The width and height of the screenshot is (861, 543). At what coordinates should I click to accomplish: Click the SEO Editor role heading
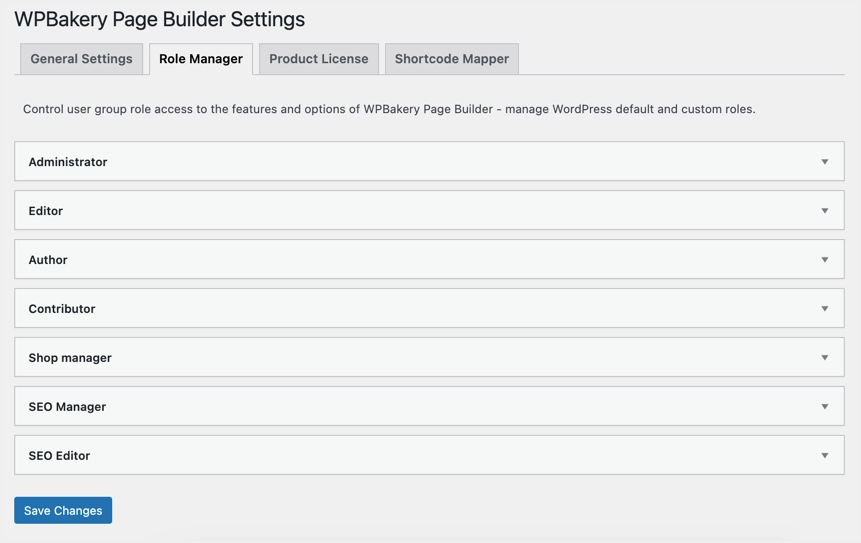(x=59, y=456)
